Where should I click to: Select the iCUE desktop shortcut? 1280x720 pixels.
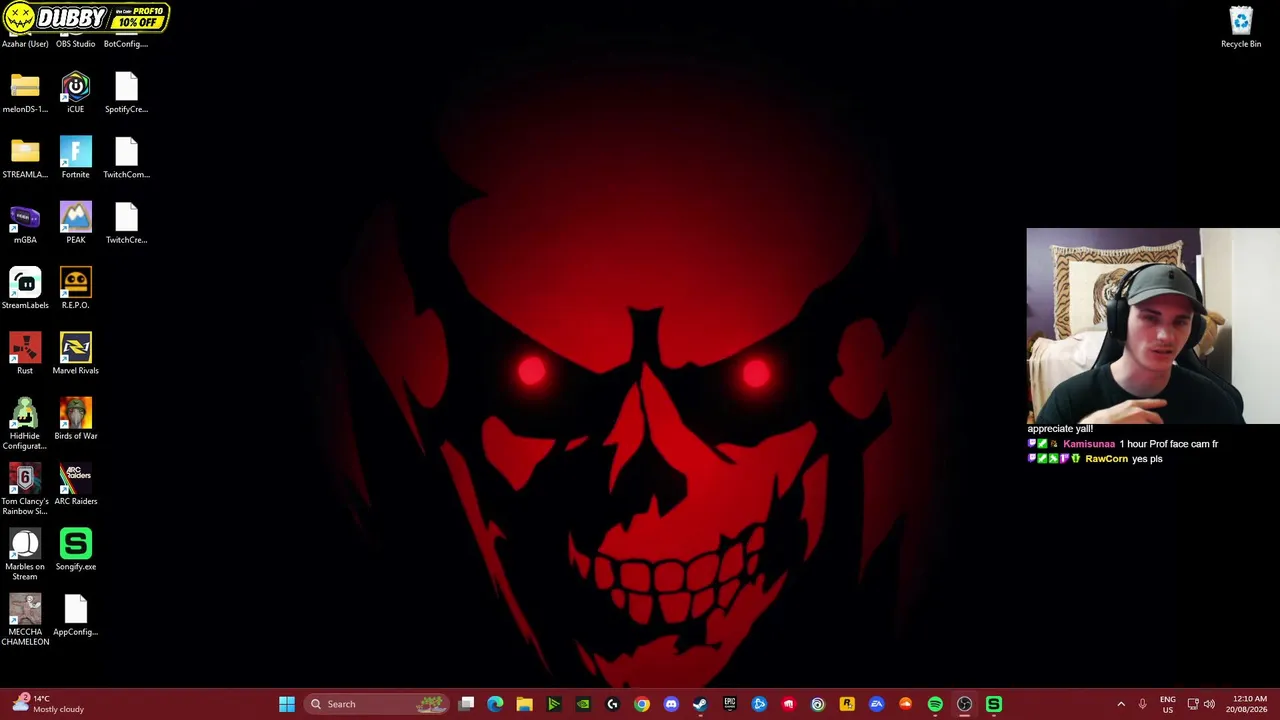(75, 92)
